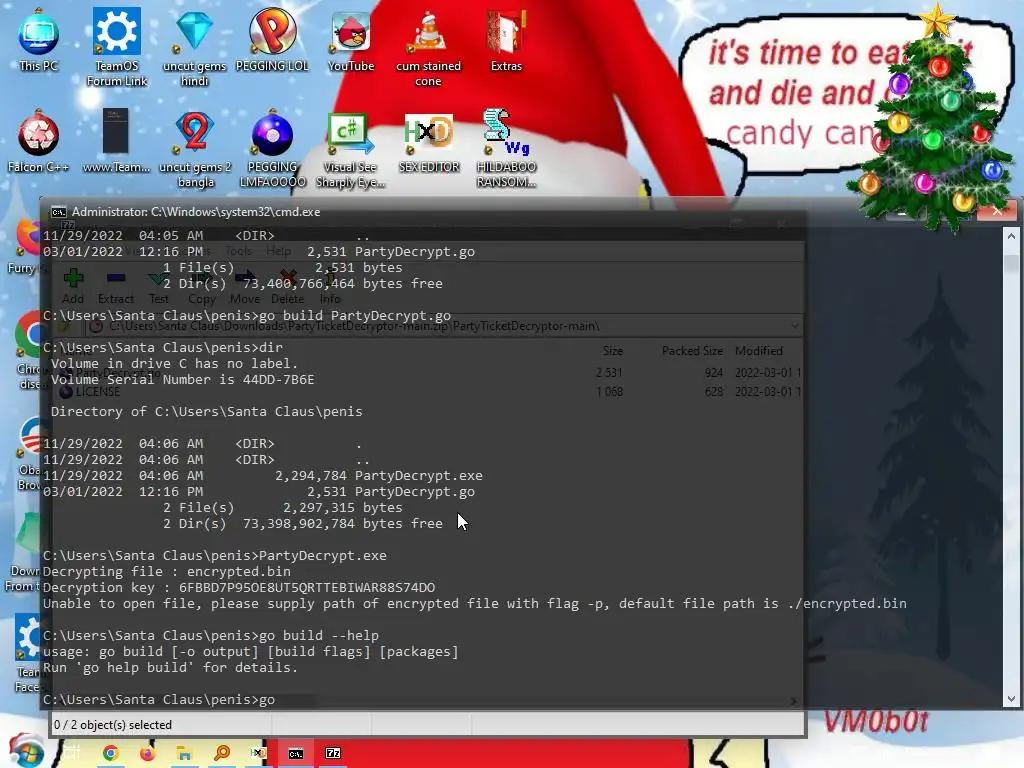This screenshot has height=768, width=1024.
Task: Click 'Run go help build for details' line
Action: pos(170,667)
